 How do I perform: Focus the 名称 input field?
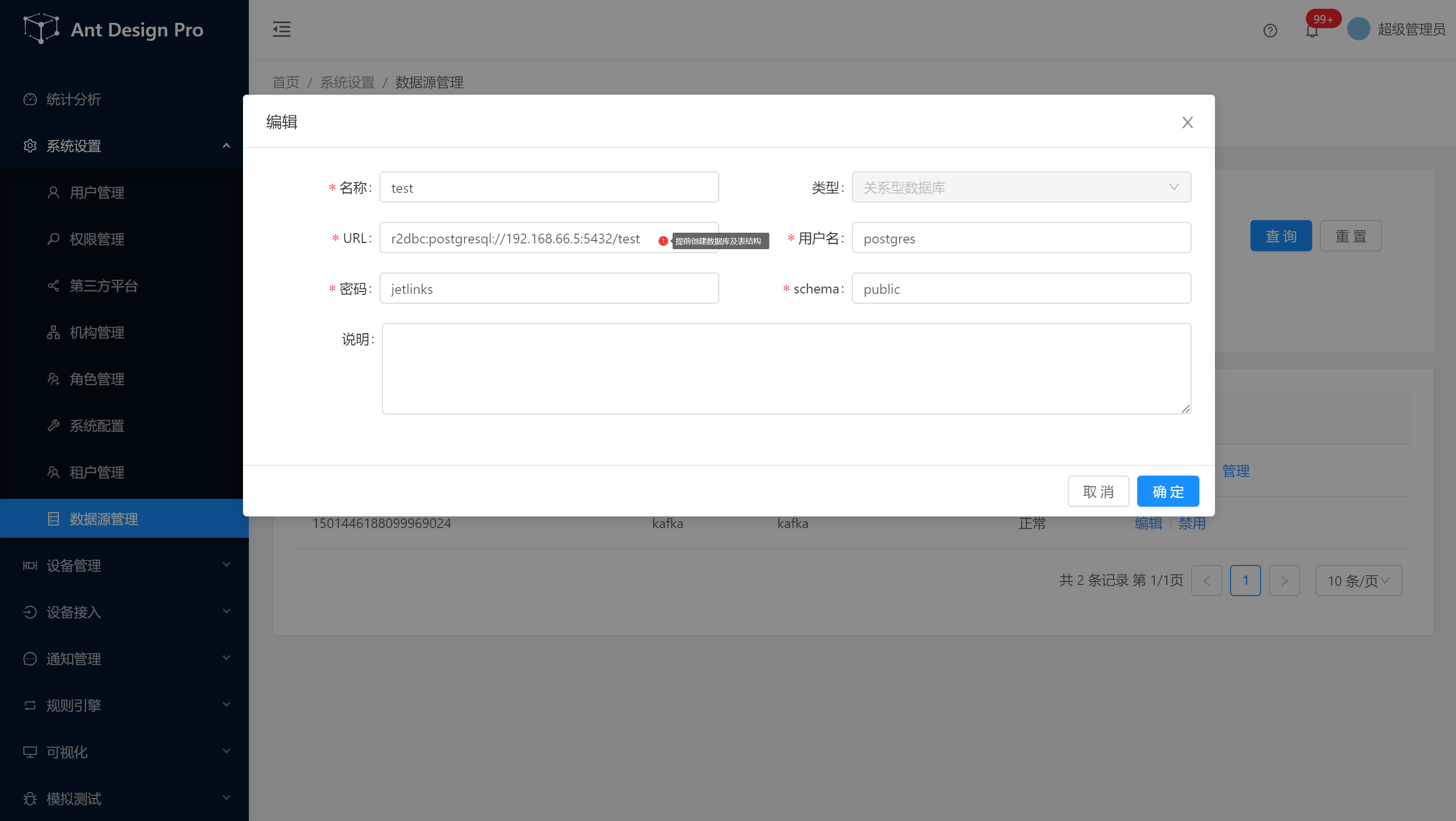pos(549,187)
